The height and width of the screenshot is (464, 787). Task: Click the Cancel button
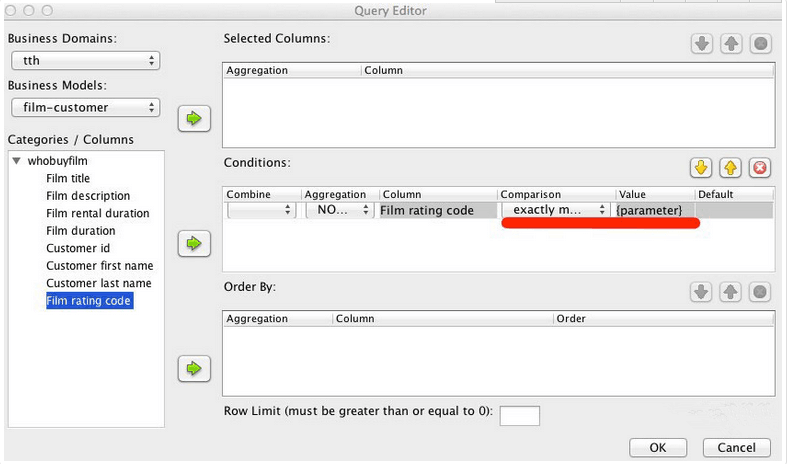736,447
